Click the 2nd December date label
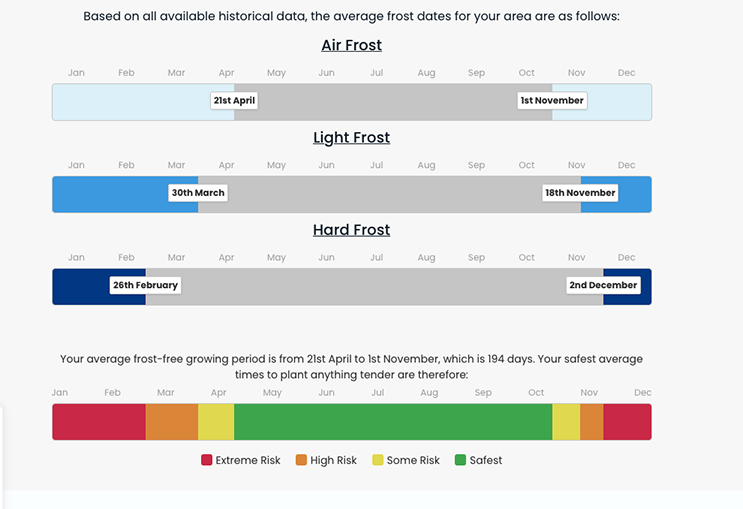Screen dimensions: 743x509 [x=602, y=285]
